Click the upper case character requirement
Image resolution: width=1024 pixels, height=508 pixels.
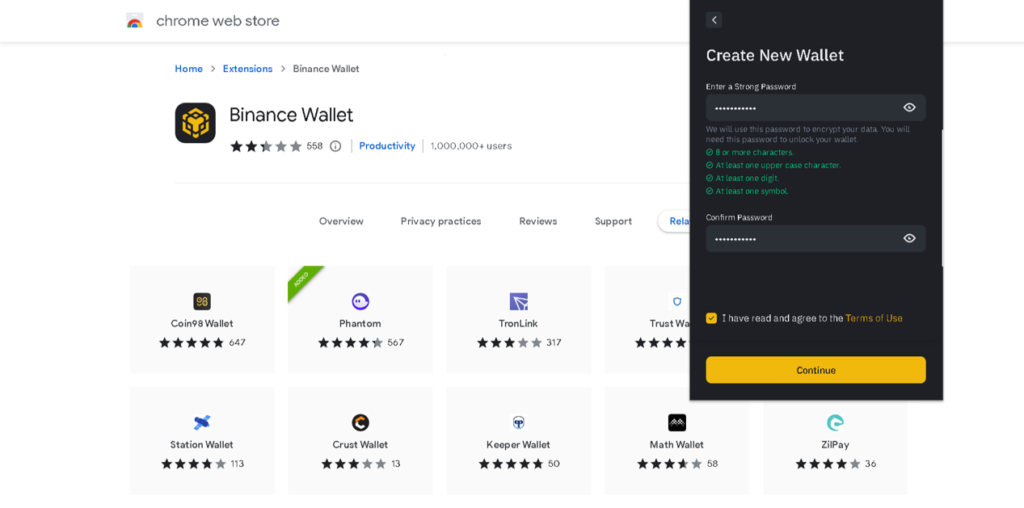tap(773, 165)
